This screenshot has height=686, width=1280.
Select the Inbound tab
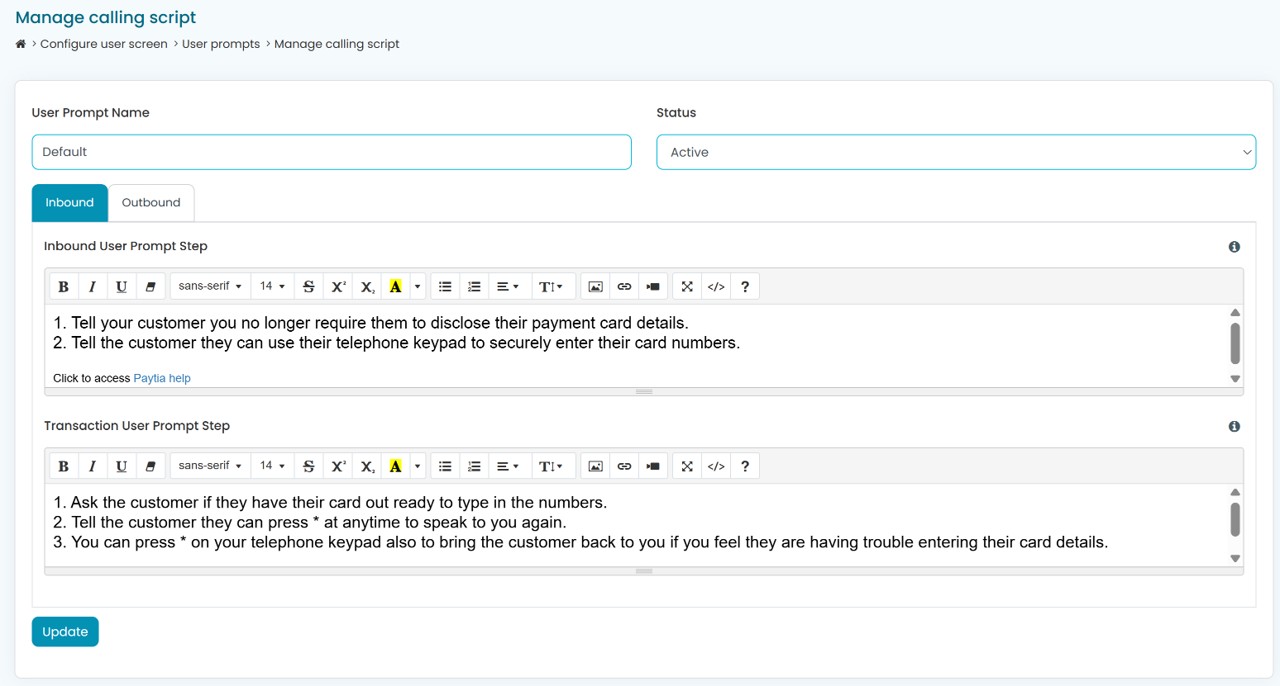point(69,203)
